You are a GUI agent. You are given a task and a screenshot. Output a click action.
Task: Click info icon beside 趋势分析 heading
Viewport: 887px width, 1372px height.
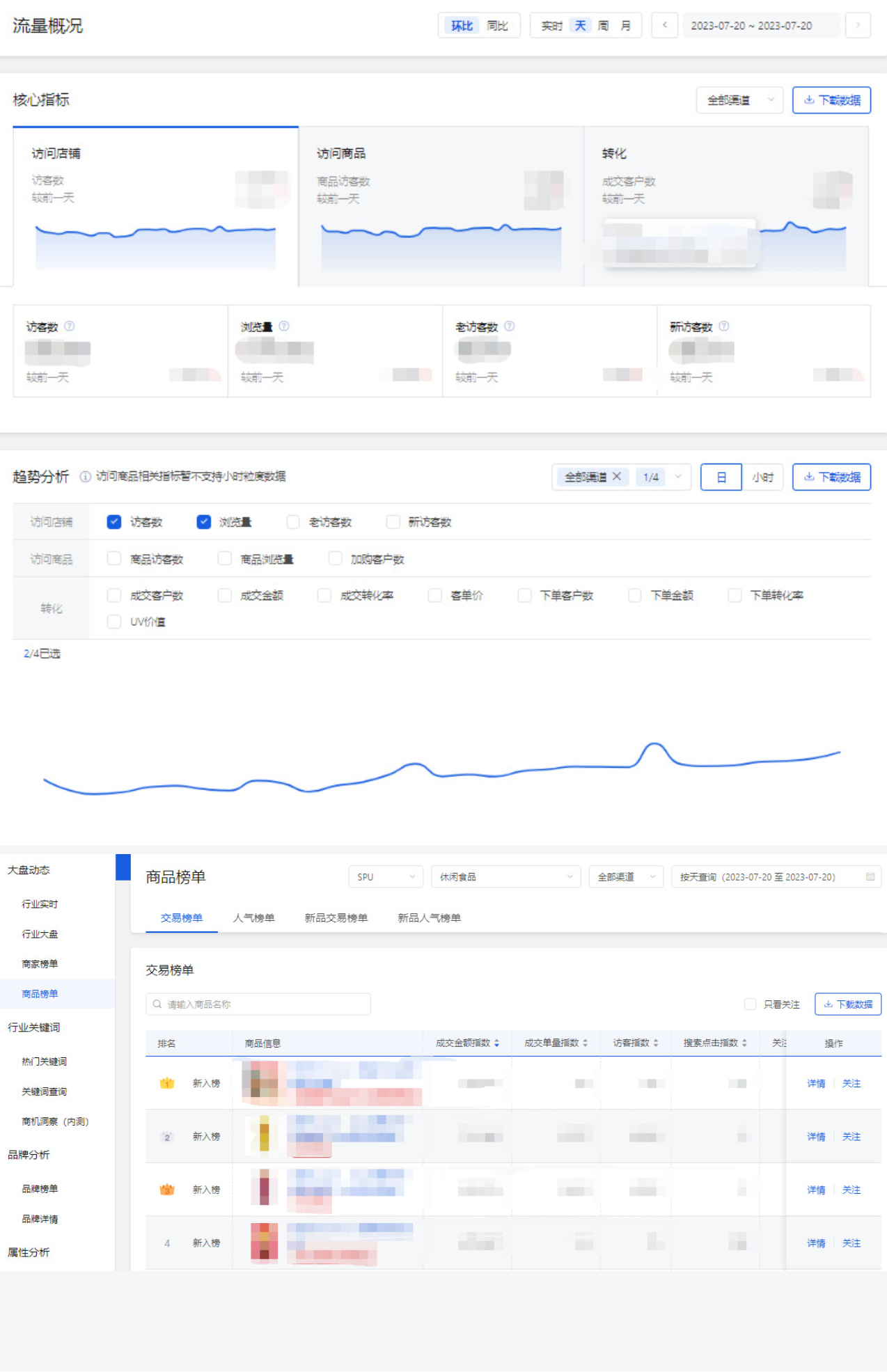pyautogui.click(x=85, y=477)
